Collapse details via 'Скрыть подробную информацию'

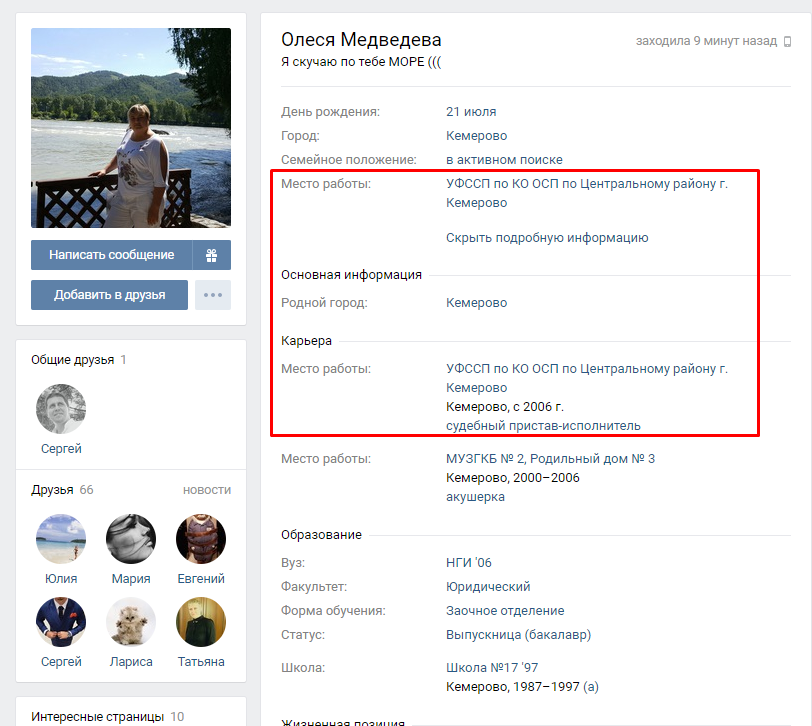click(547, 238)
